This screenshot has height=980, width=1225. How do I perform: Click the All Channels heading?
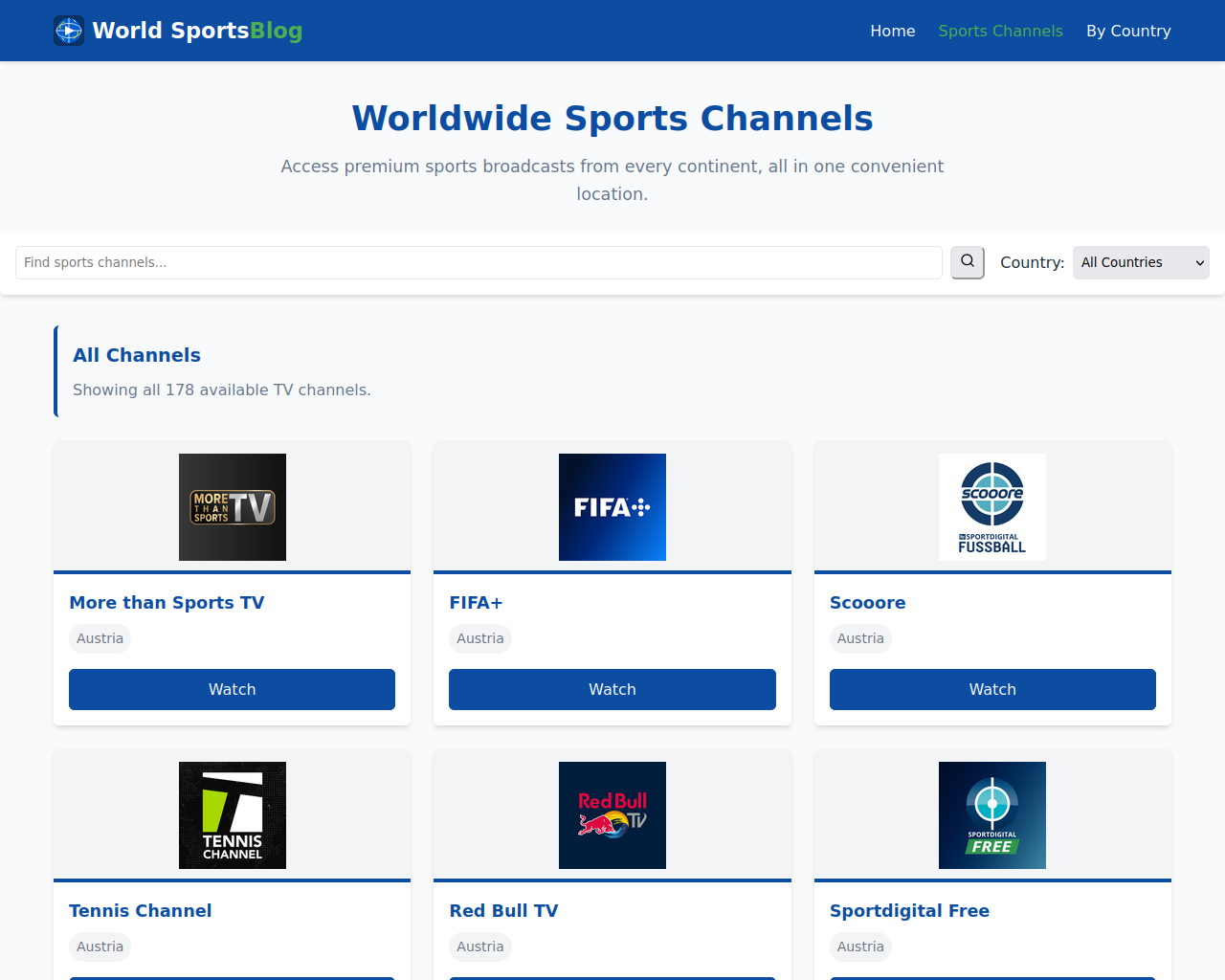point(137,355)
